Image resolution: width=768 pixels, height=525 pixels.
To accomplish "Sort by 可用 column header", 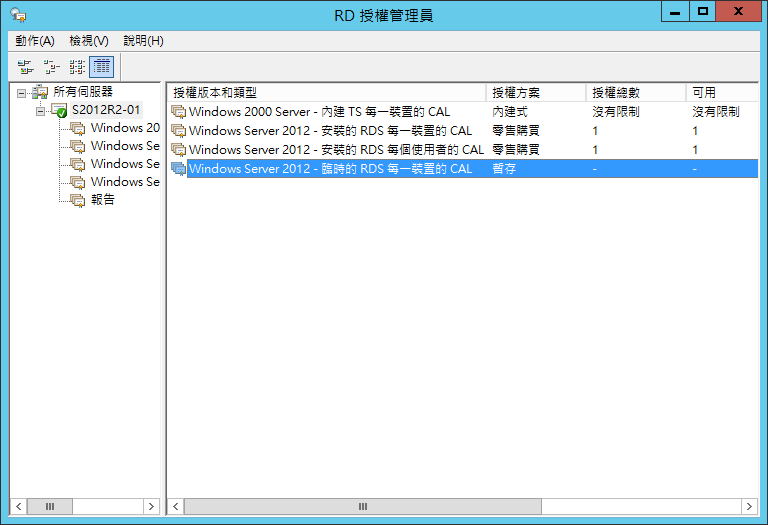I will point(722,93).
